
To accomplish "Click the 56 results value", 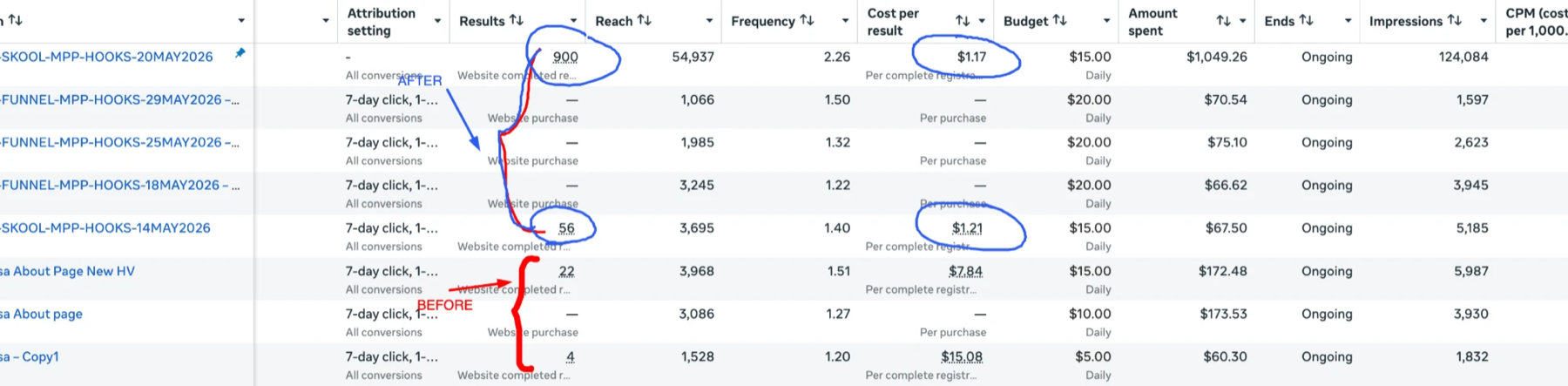I will tap(566, 228).
